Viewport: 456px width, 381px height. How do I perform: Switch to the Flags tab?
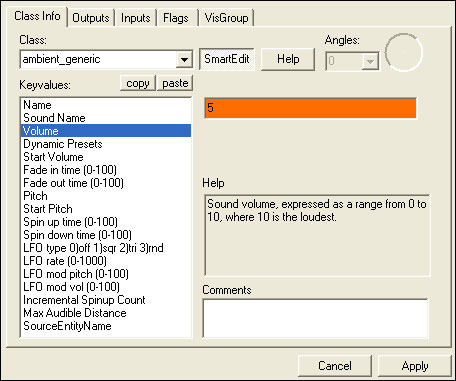coord(176,18)
